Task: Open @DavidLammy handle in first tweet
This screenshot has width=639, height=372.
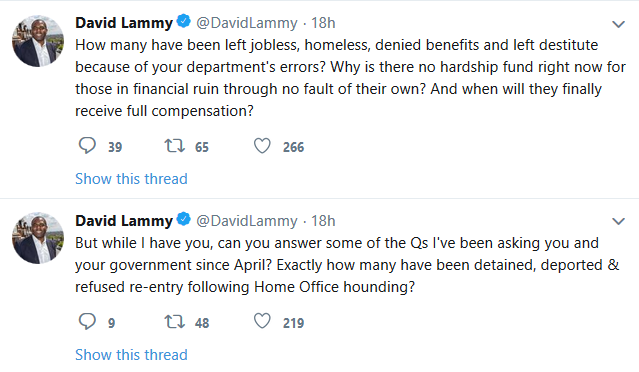Action: tap(247, 23)
